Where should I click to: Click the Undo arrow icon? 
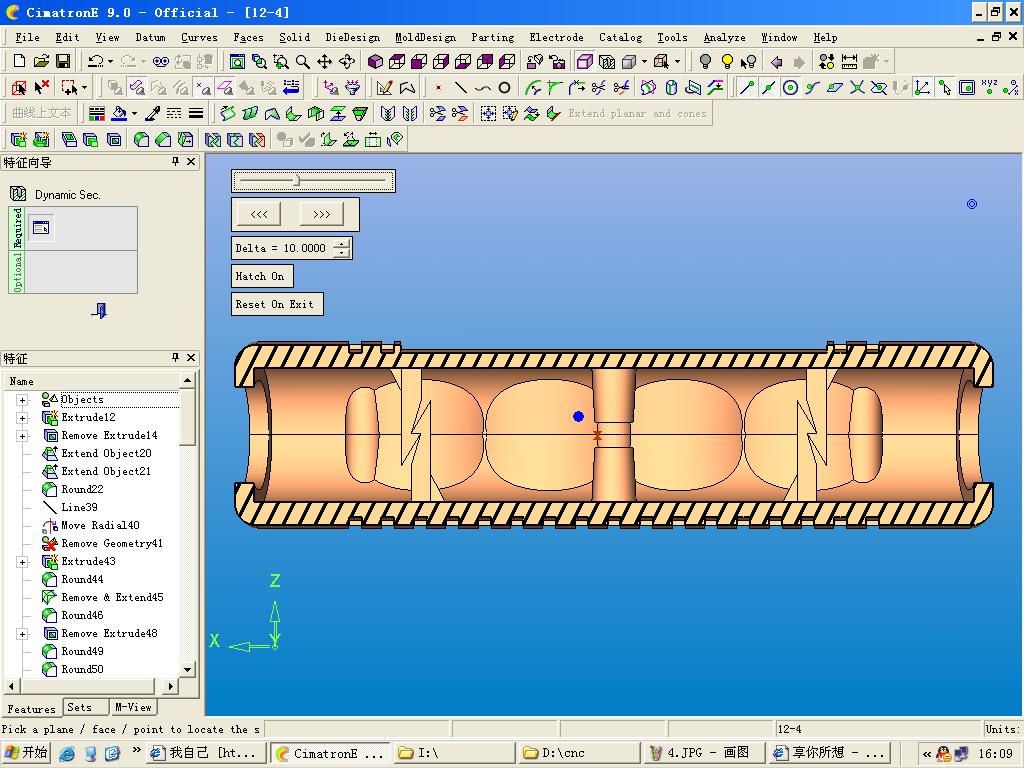[95, 62]
